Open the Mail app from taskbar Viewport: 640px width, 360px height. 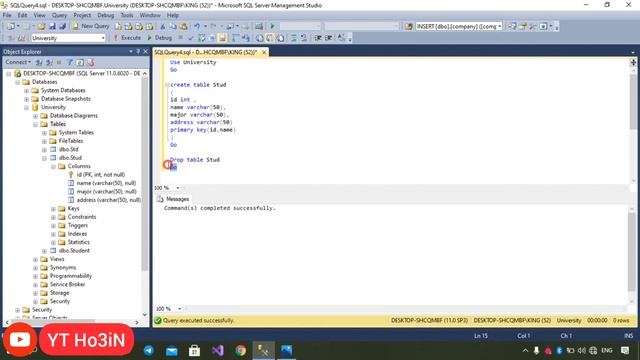coord(171,350)
